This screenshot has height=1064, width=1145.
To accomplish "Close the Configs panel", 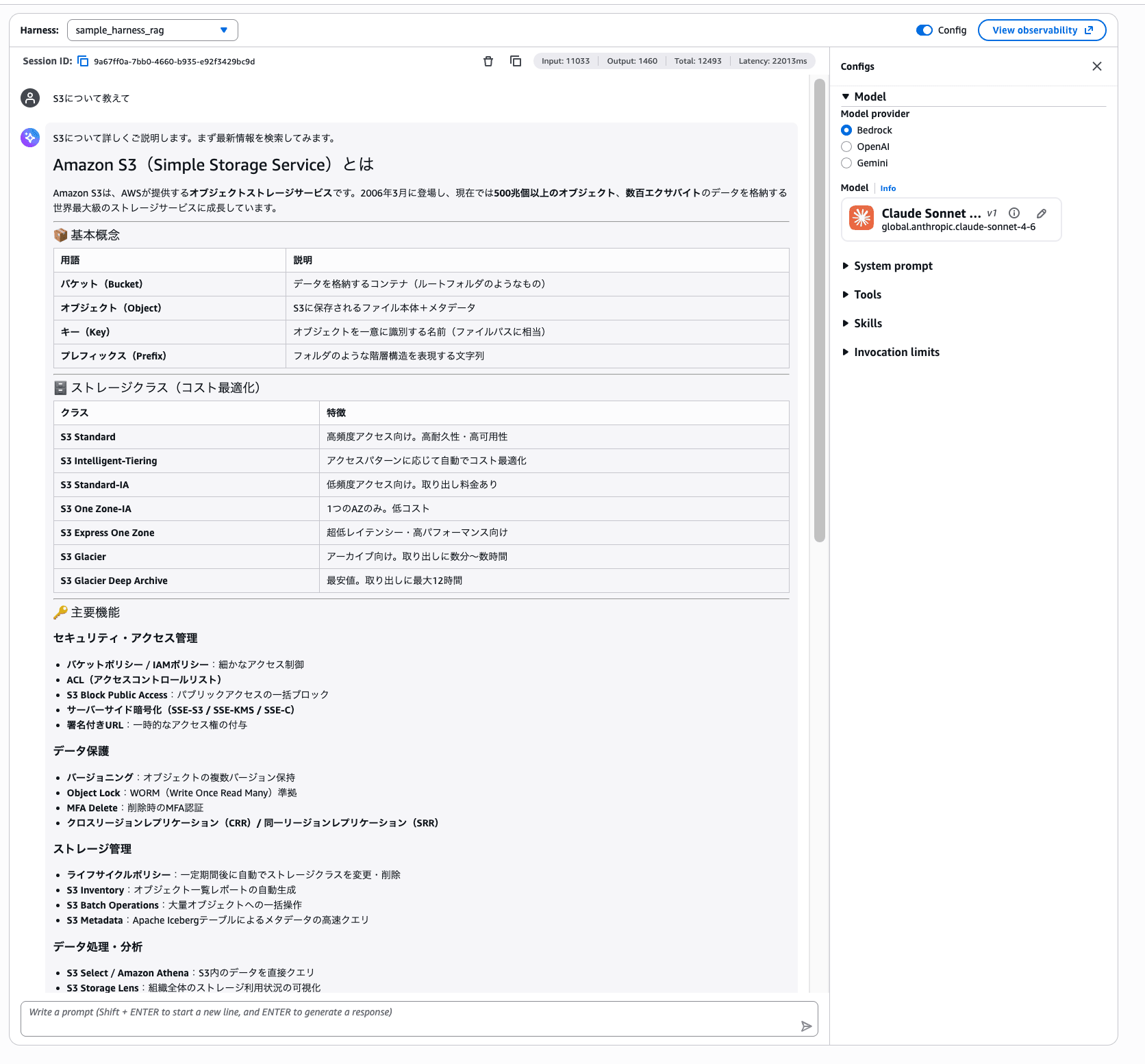I will 1097,66.
